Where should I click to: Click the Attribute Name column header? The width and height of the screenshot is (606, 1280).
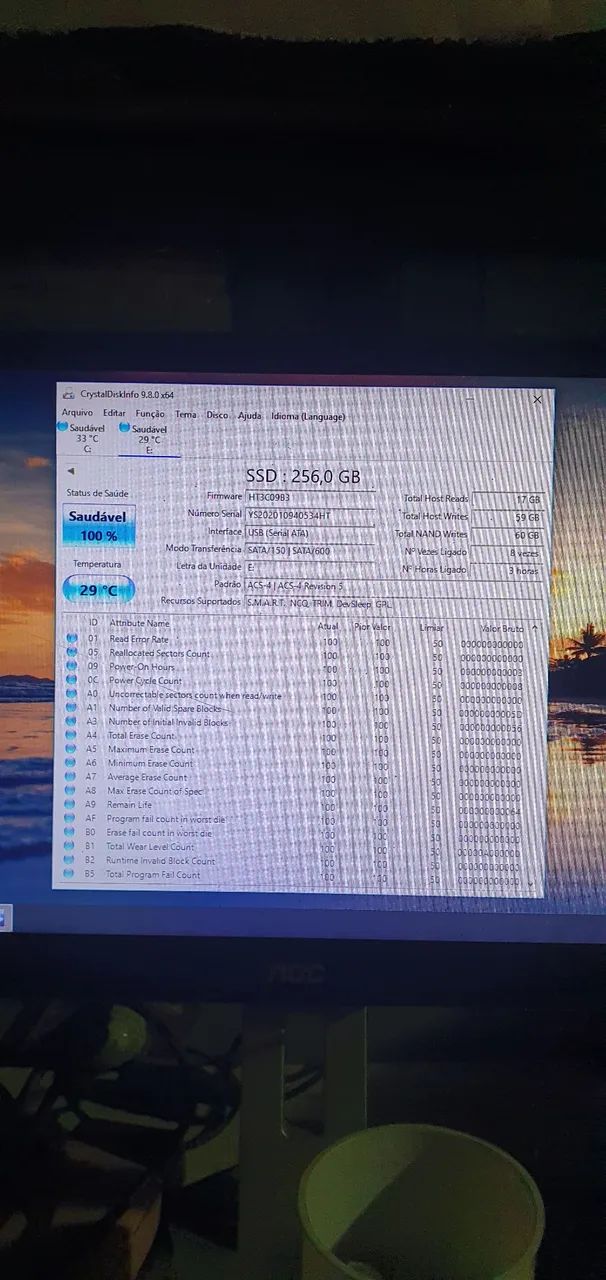(x=139, y=624)
